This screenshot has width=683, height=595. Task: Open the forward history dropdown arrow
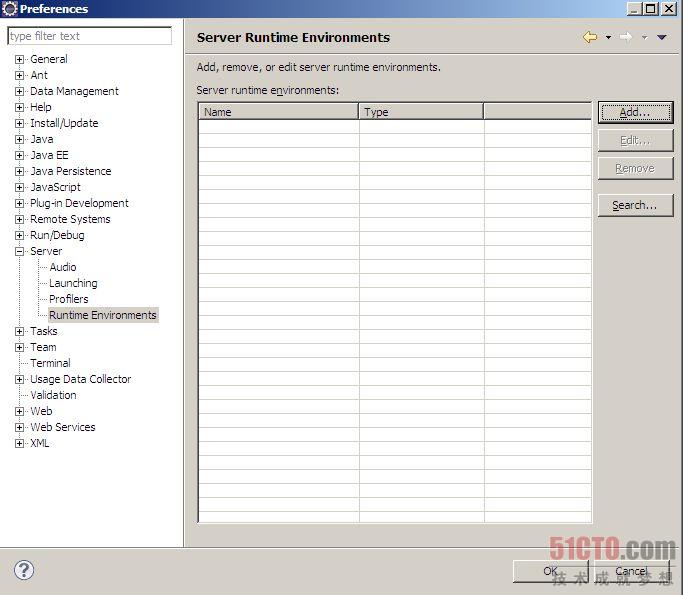click(x=644, y=37)
